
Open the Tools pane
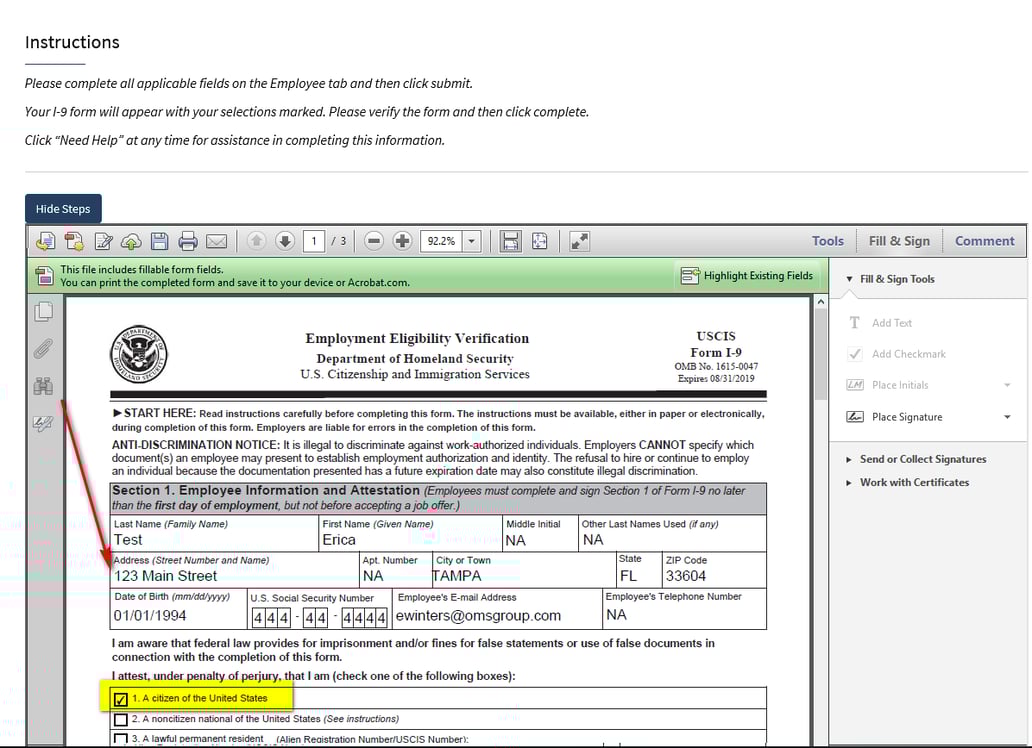tap(828, 240)
